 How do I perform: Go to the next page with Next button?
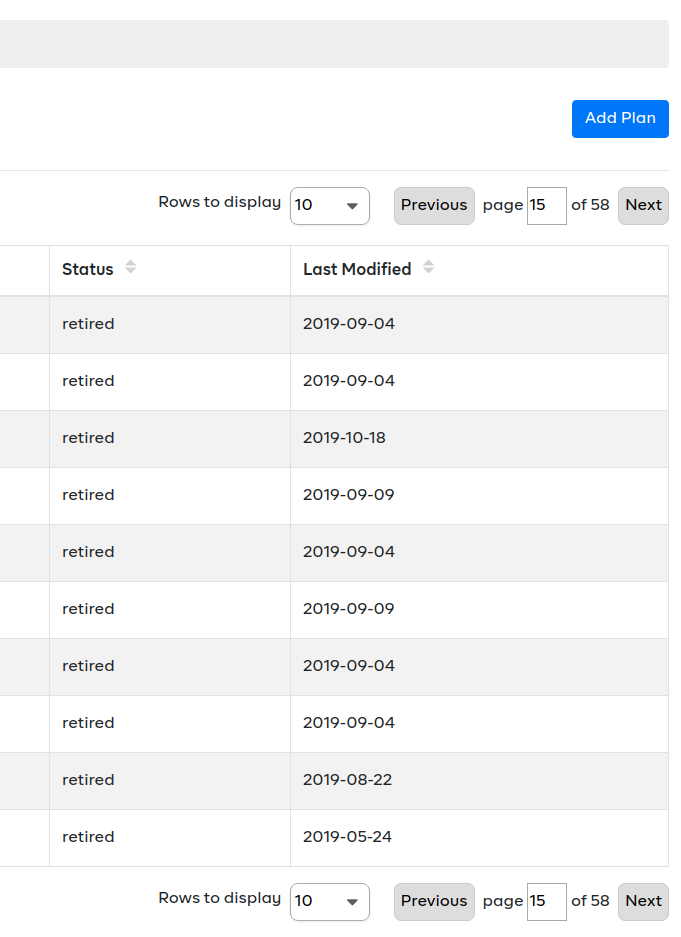[x=643, y=205]
